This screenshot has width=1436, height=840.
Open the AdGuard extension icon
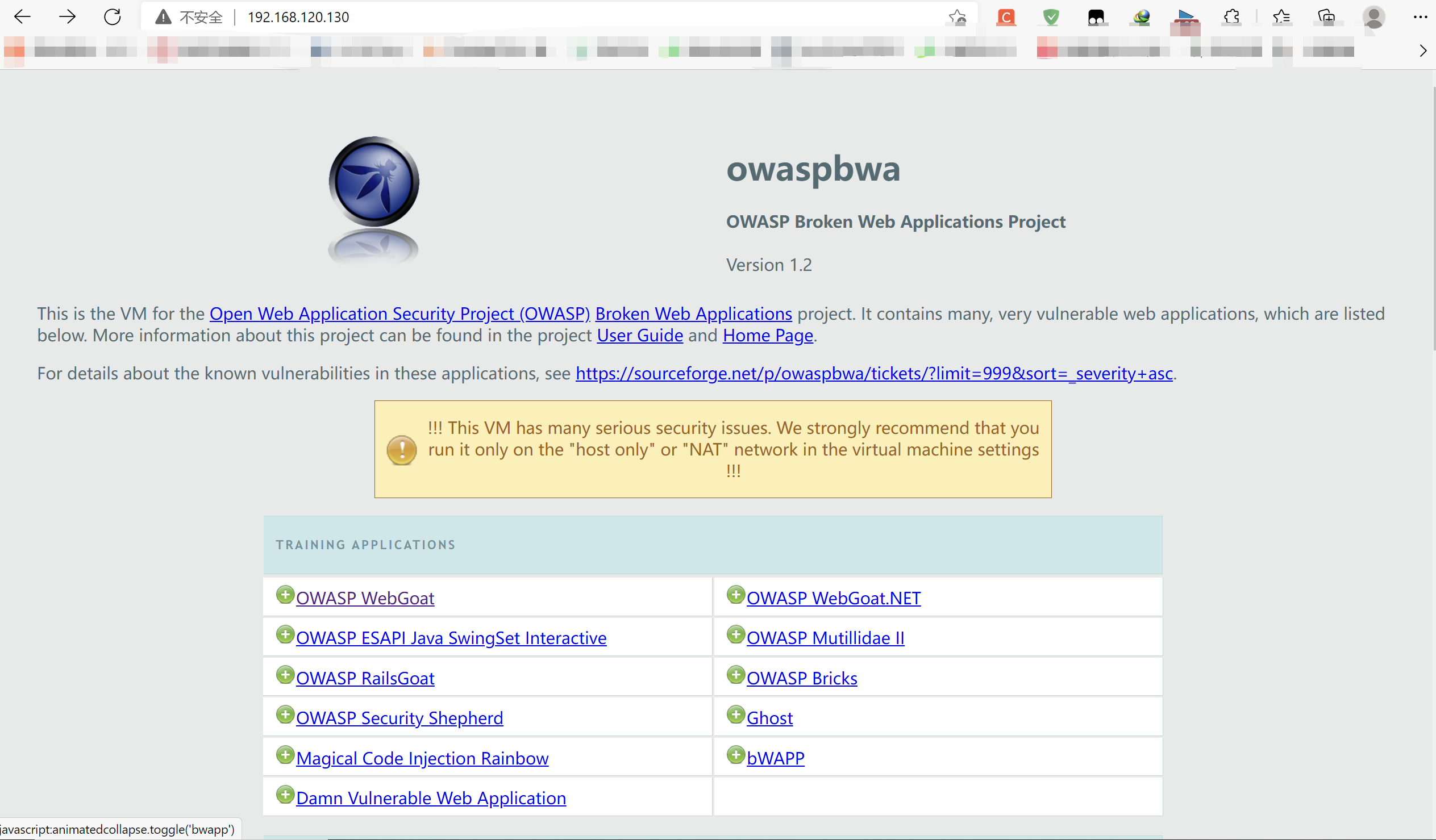click(1050, 17)
